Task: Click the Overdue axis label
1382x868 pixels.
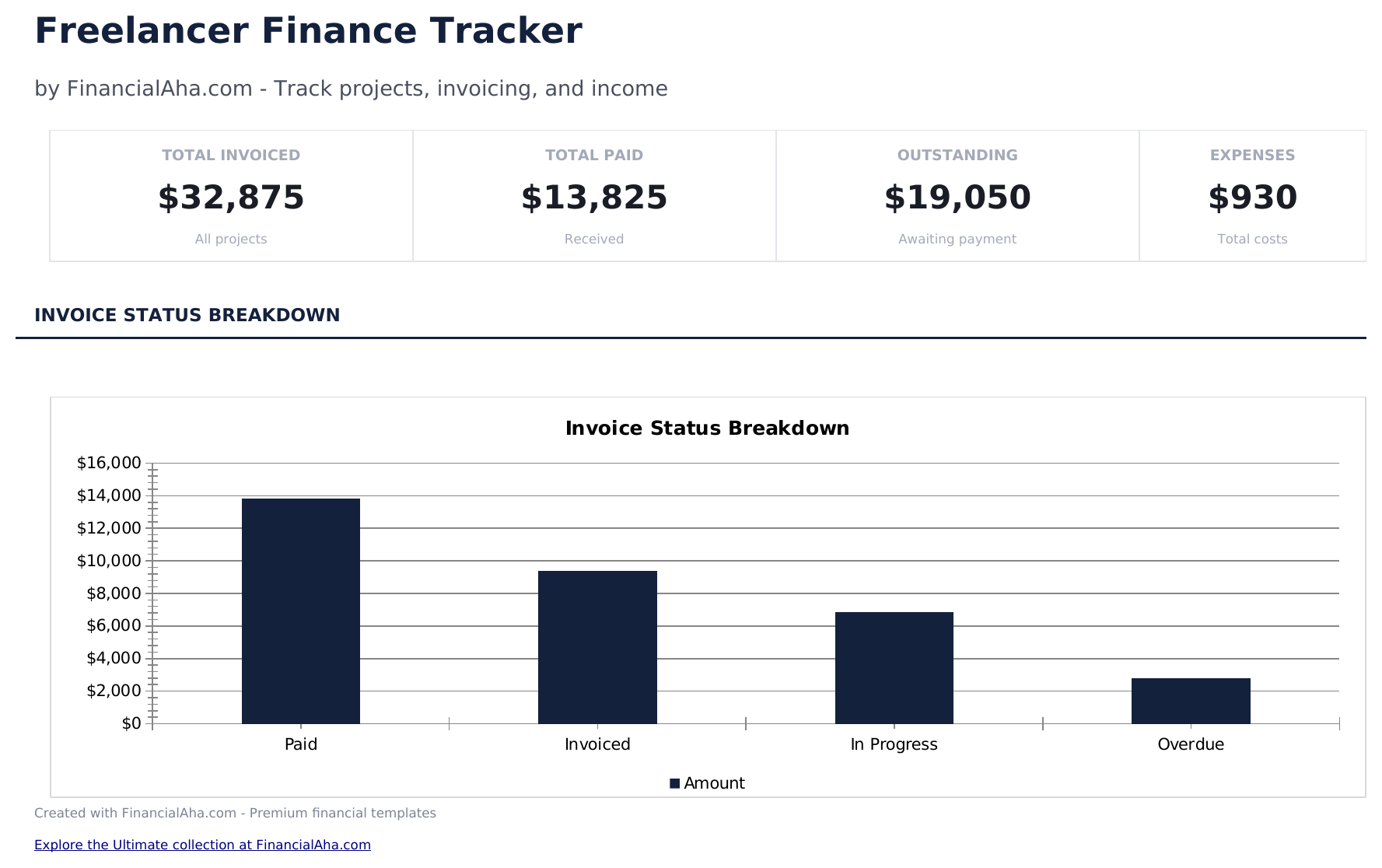Action: click(x=1191, y=744)
